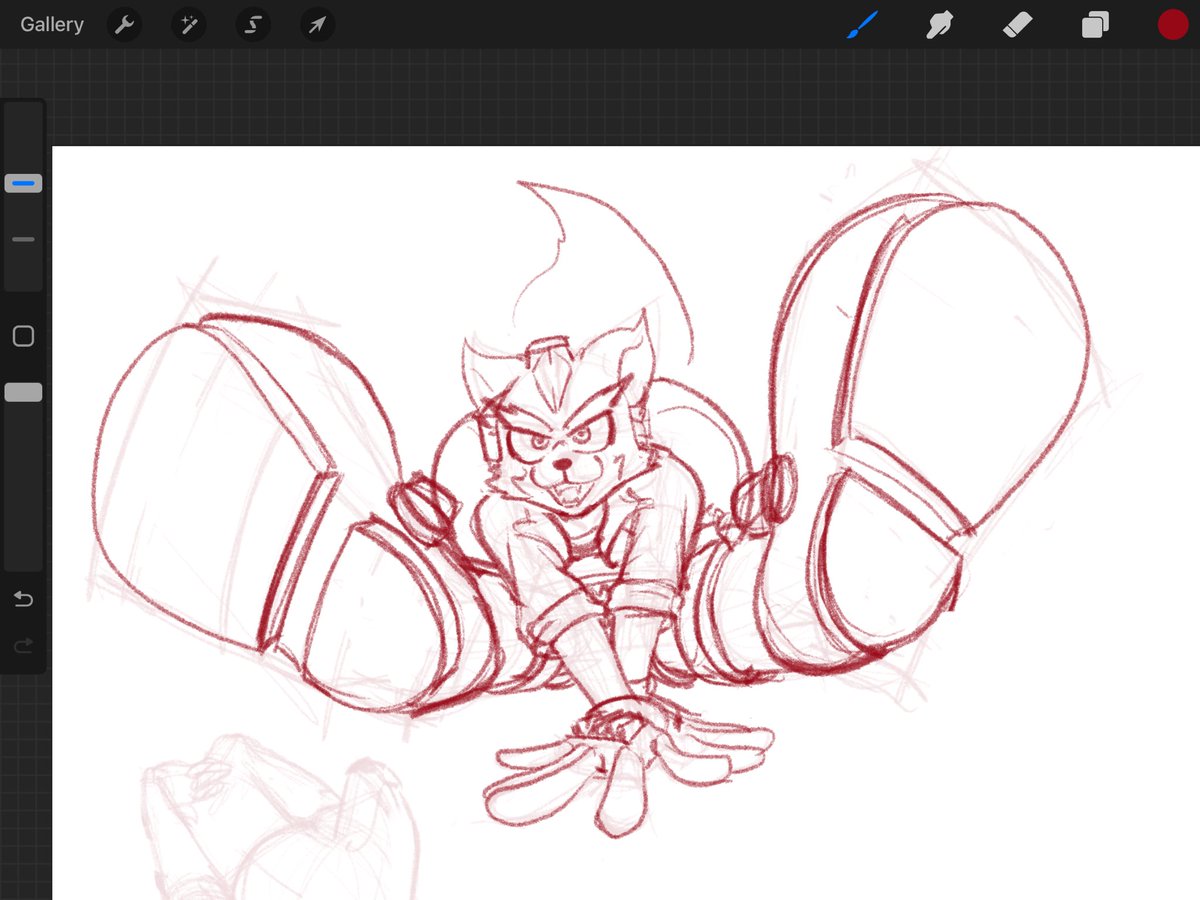1200x900 pixels.
Task: Click the brush size slider handle
Action: (x=23, y=183)
